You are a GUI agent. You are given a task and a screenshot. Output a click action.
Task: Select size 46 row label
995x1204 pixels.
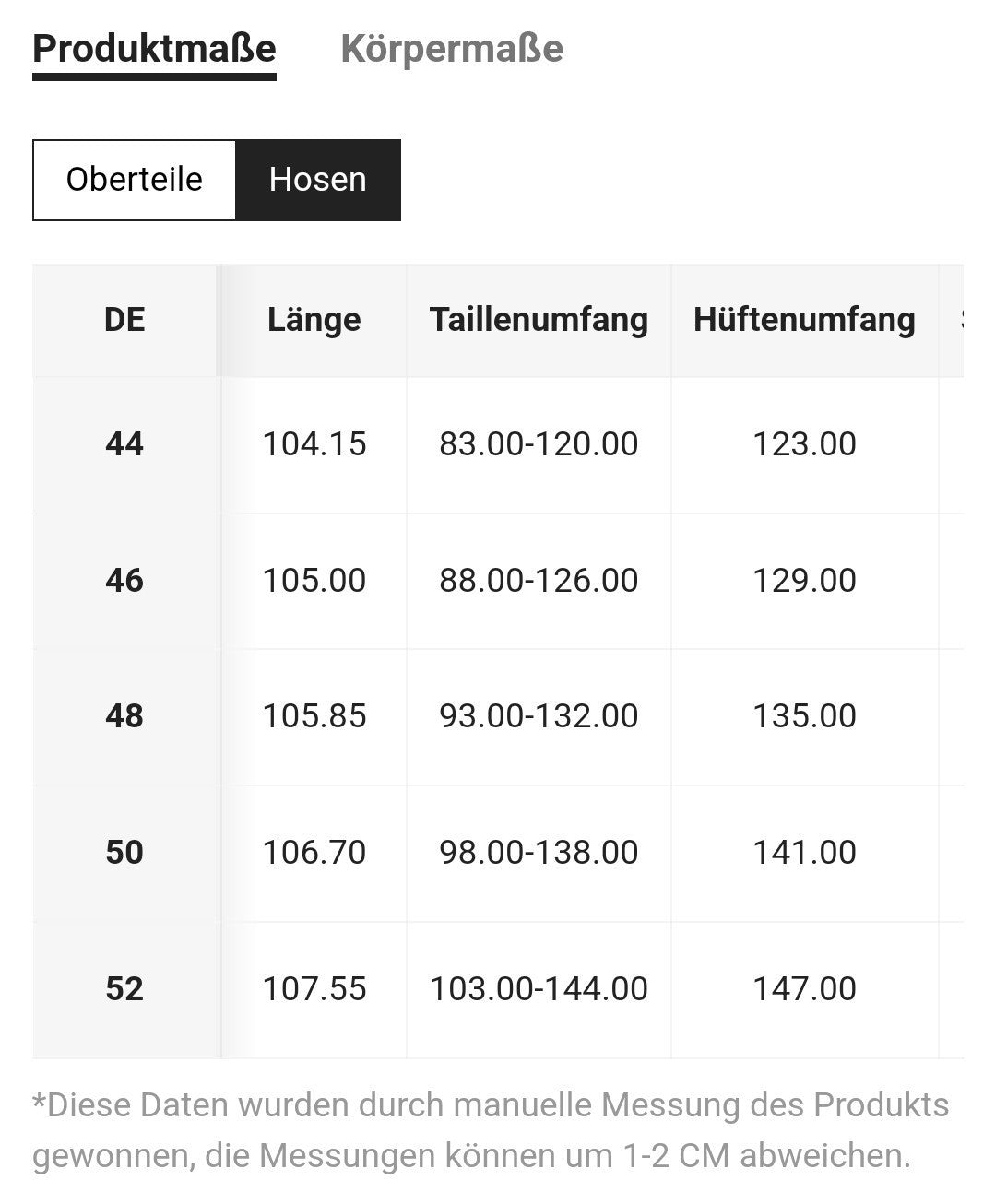click(124, 581)
